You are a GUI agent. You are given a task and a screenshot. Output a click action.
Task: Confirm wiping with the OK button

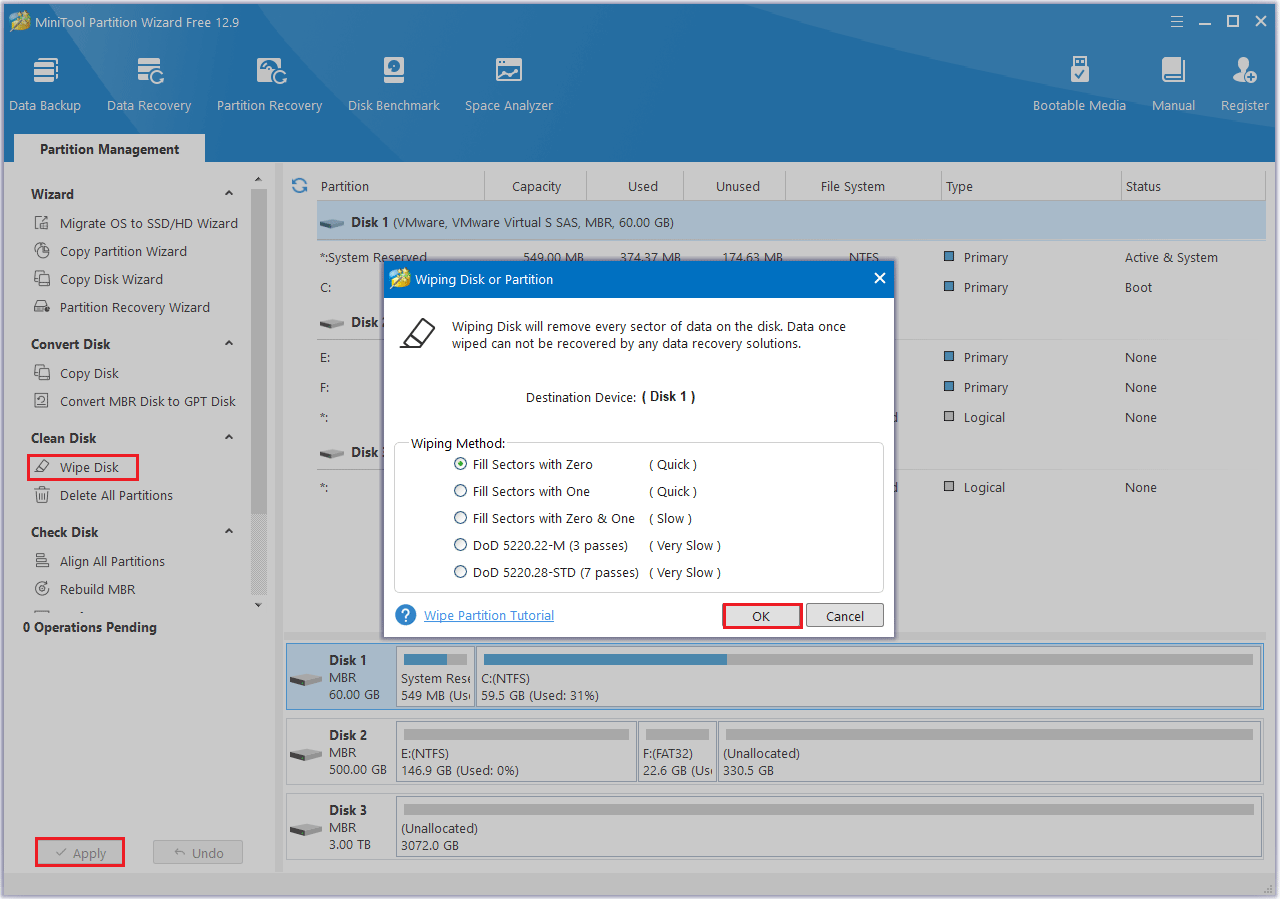pyautogui.click(x=761, y=616)
